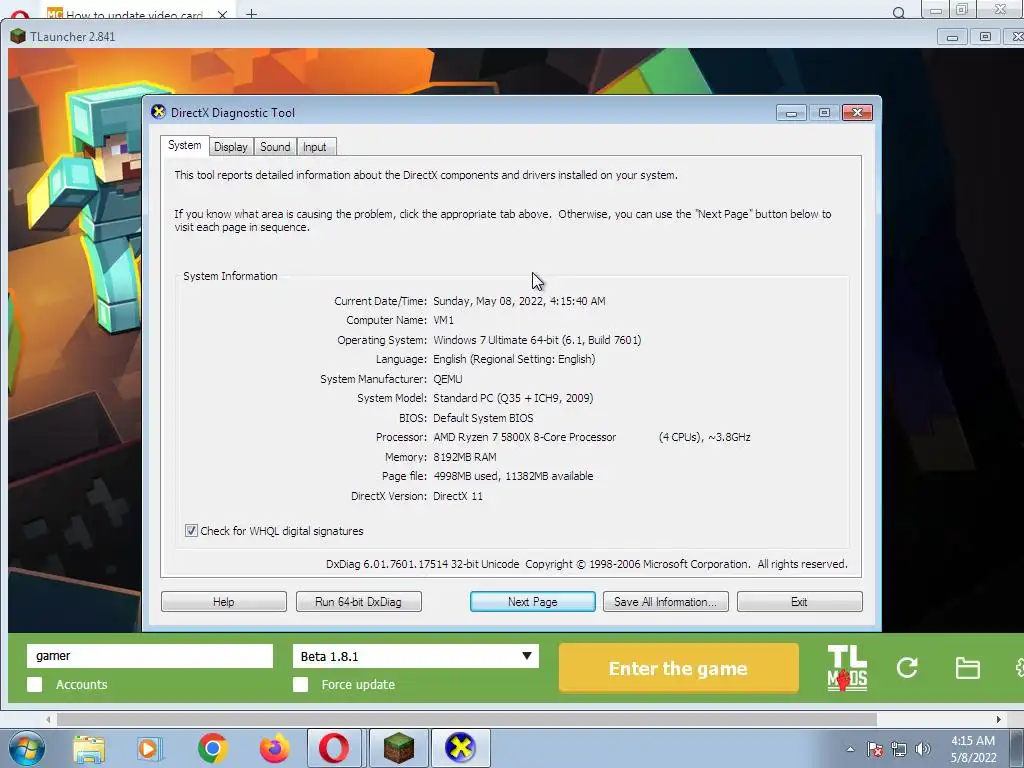Open the TL Mods icon in TLauncher
Screen dimensions: 1024x768
coord(847,668)
